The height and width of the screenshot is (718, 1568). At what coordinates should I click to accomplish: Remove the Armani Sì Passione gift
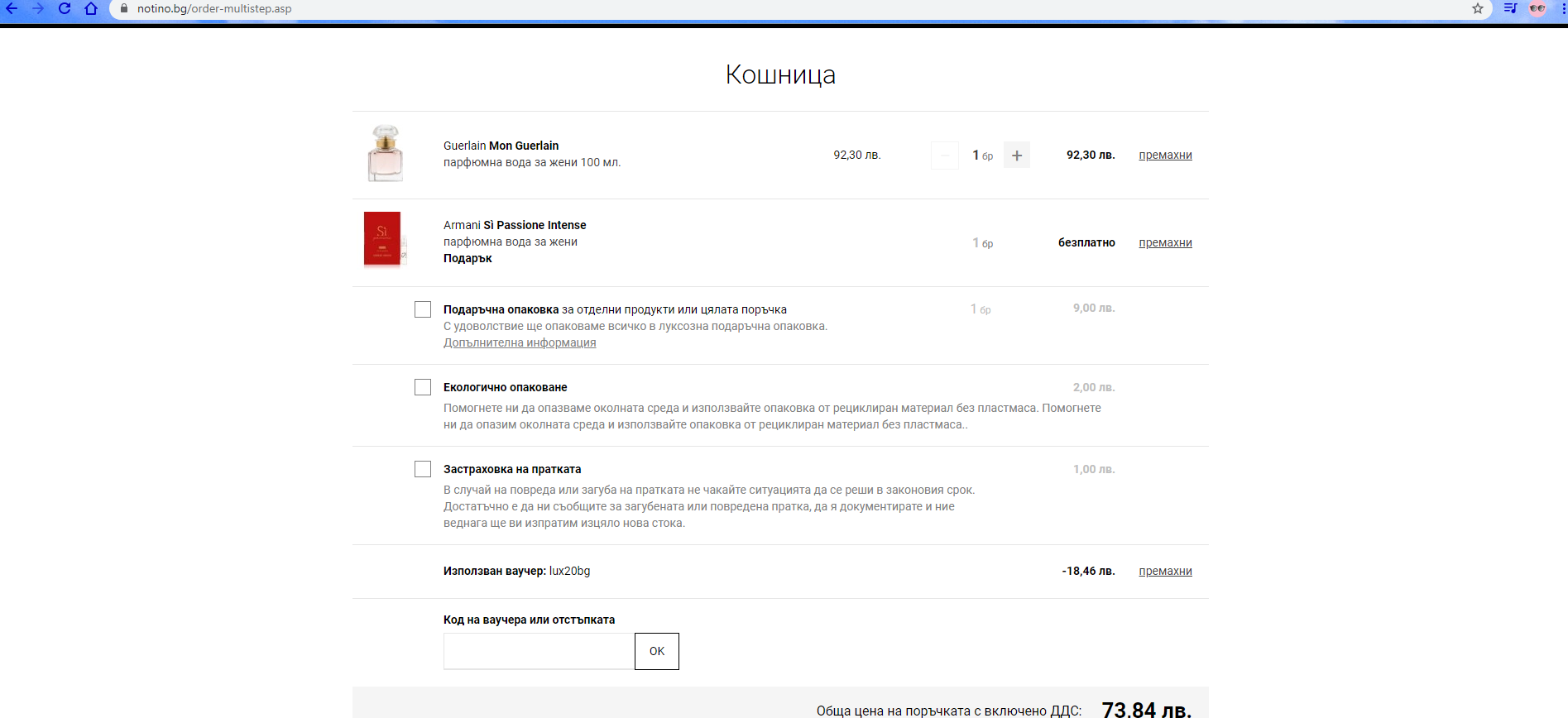point(1165,242)
